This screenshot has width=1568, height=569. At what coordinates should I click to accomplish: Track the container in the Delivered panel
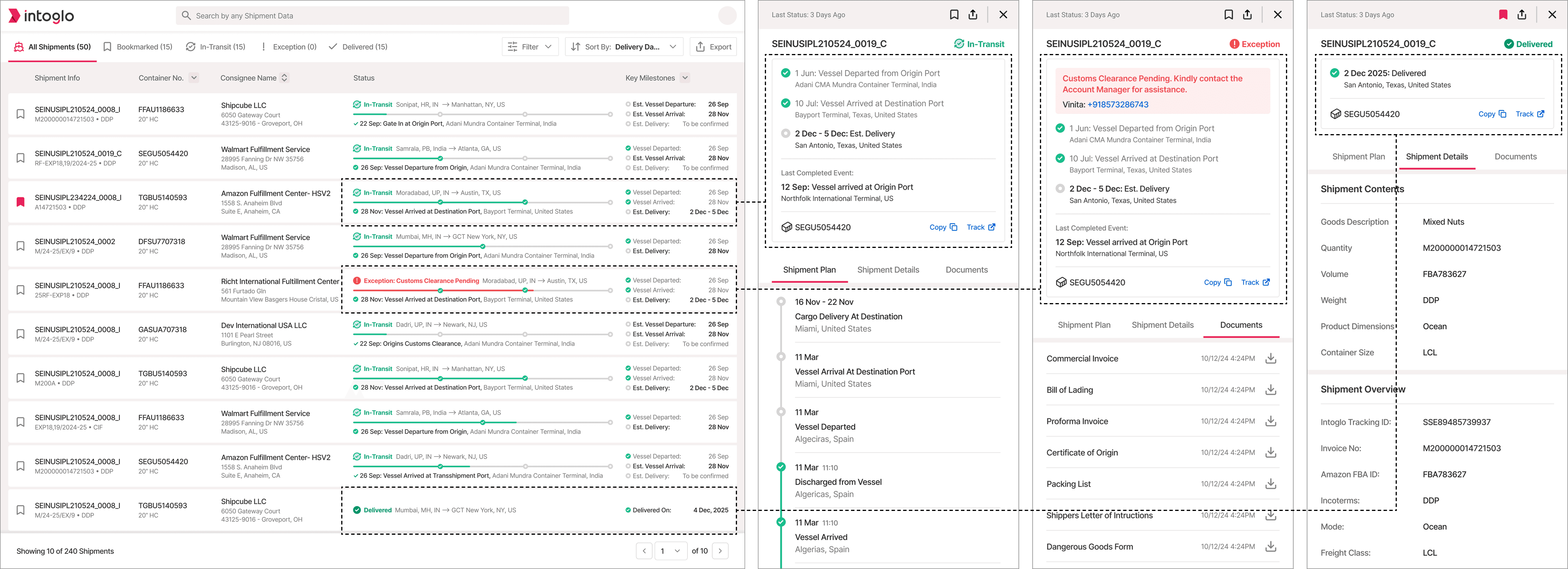tap(1530, 114)
